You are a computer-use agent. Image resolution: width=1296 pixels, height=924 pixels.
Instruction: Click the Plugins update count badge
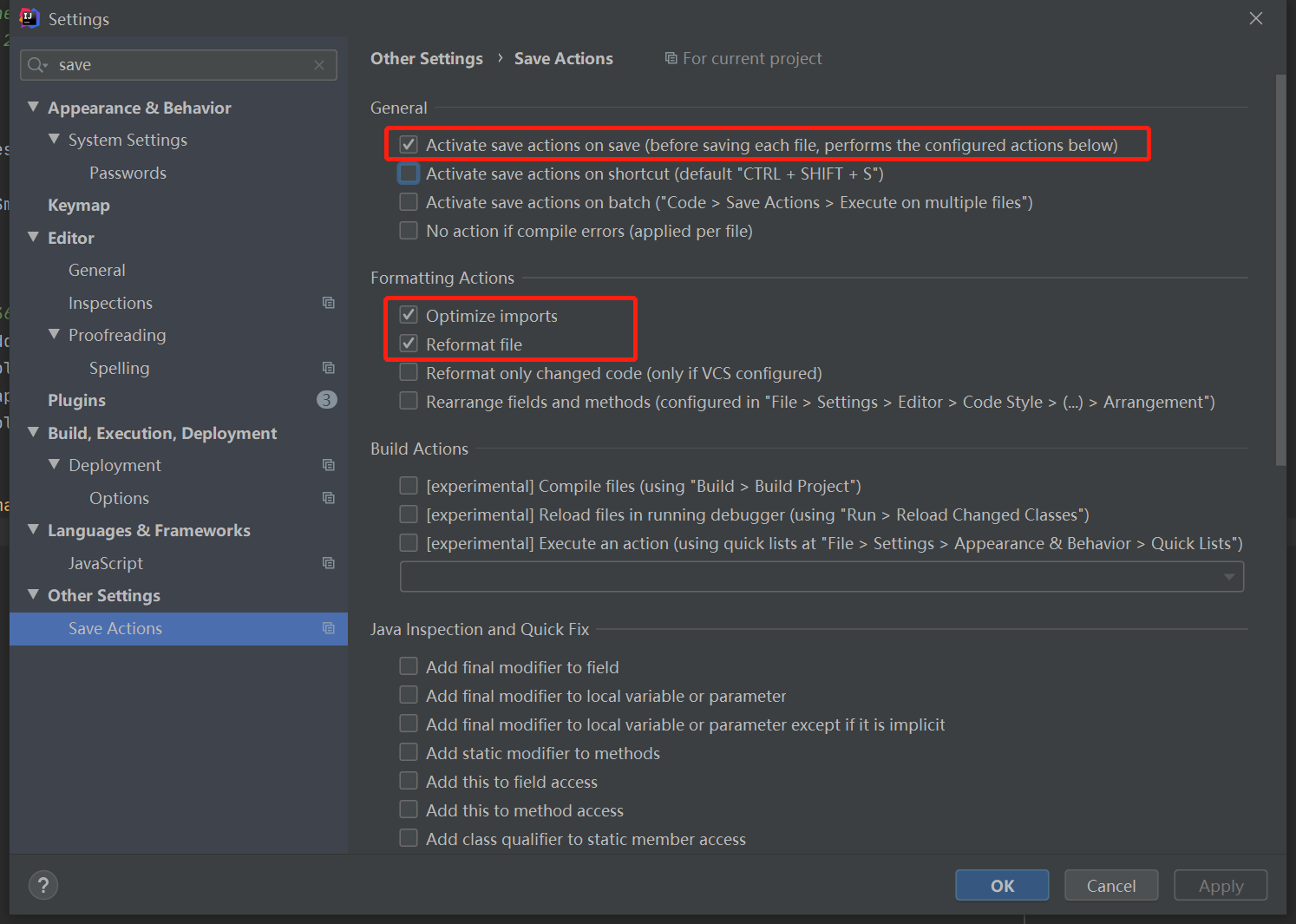coord(327,400)
